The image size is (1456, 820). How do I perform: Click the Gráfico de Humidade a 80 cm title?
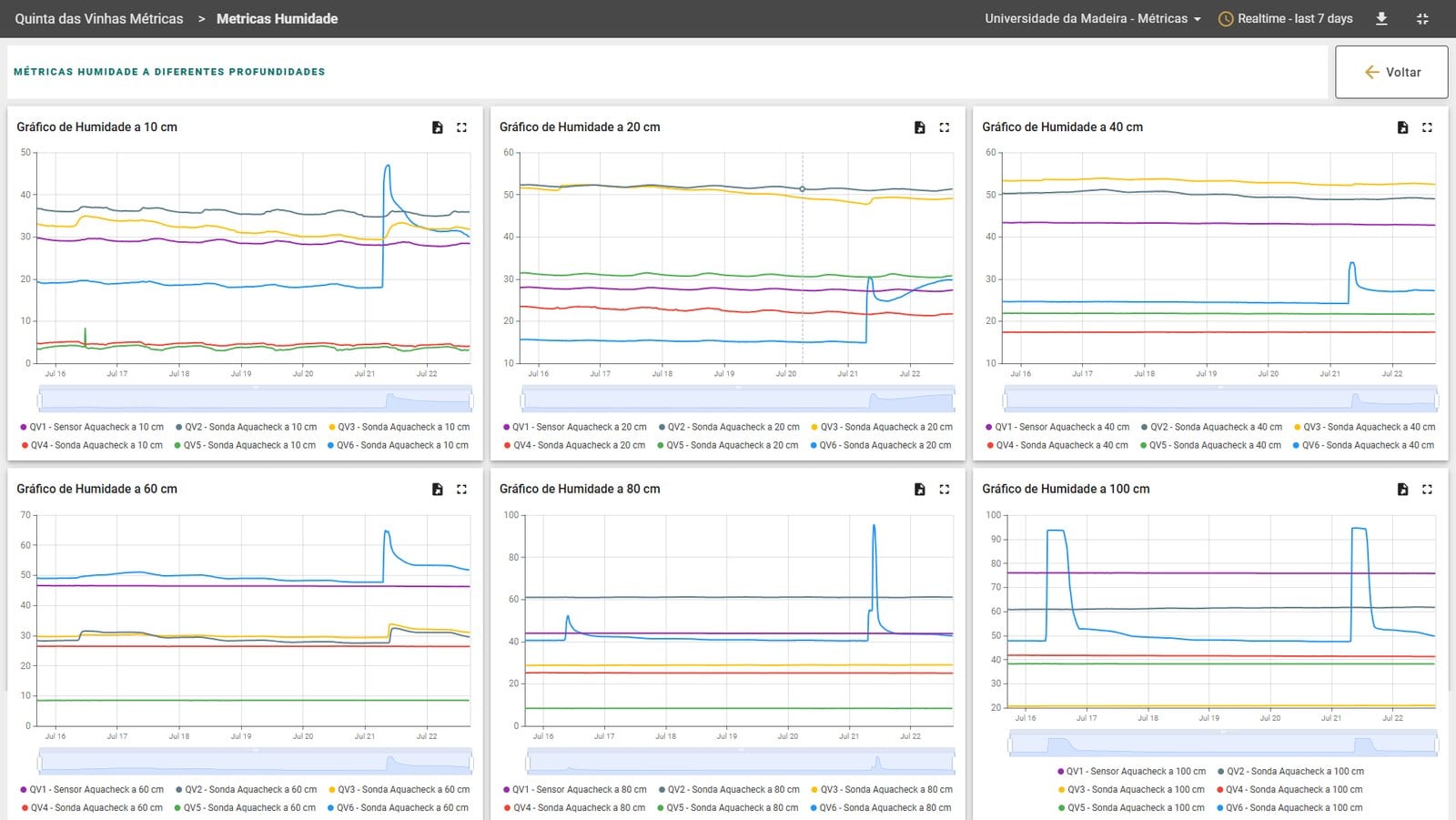click(580, 490)
